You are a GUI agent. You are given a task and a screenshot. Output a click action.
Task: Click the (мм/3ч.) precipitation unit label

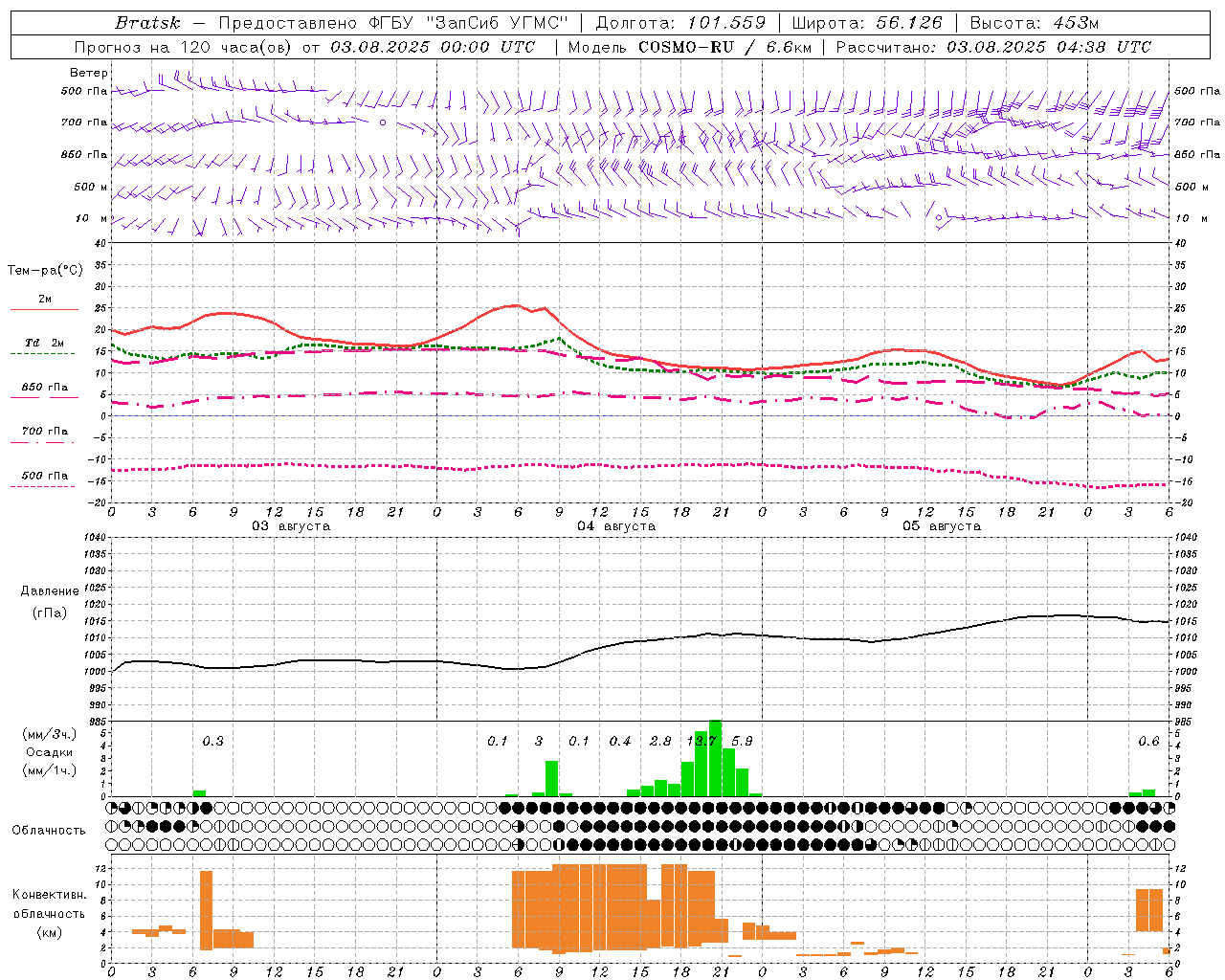tap(49, 735)
